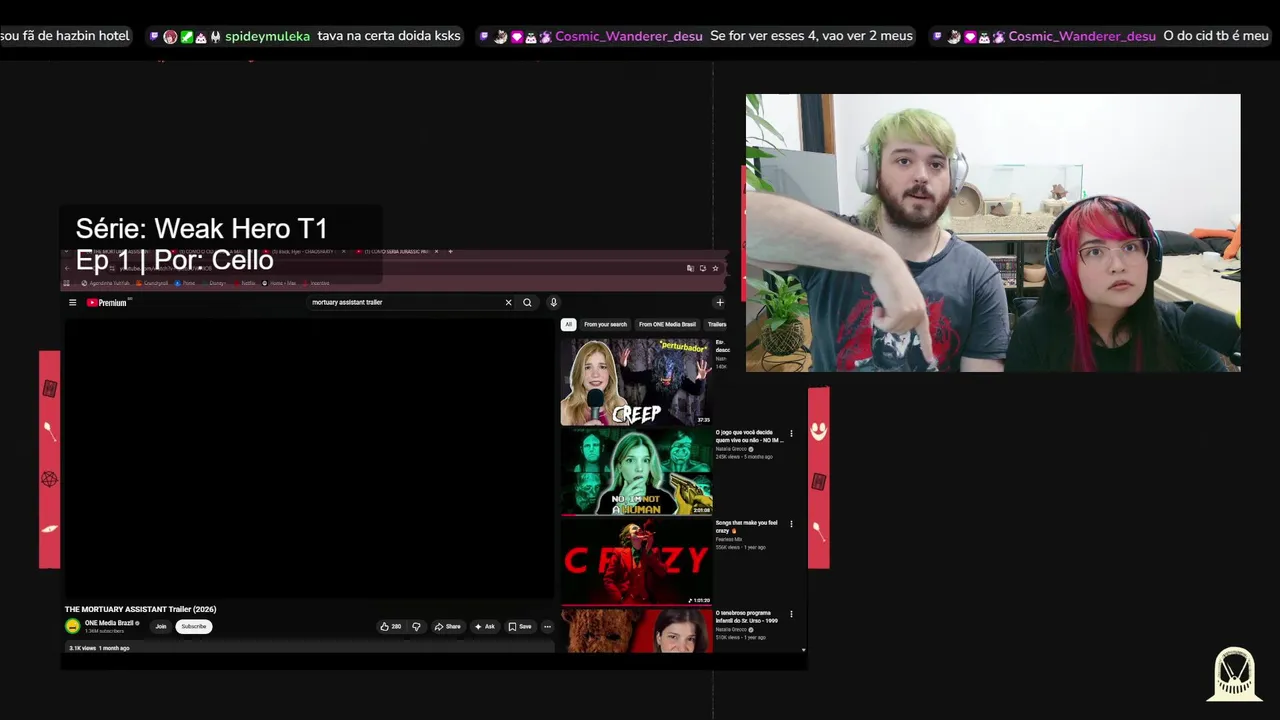Save the video to a playlist
1280x720 pixels.
[520, 626]
